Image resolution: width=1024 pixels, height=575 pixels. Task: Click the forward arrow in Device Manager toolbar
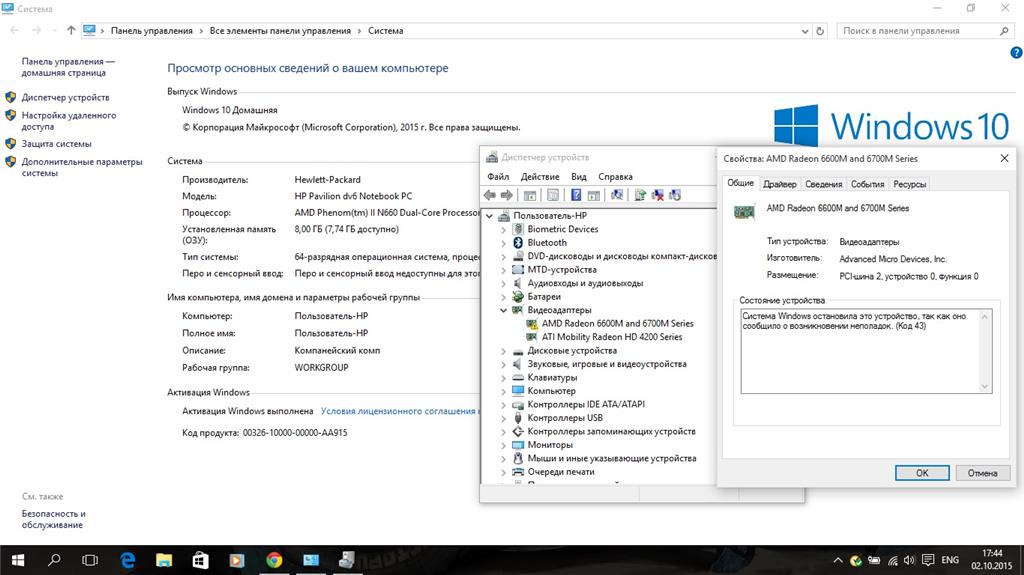coord(506,195)
